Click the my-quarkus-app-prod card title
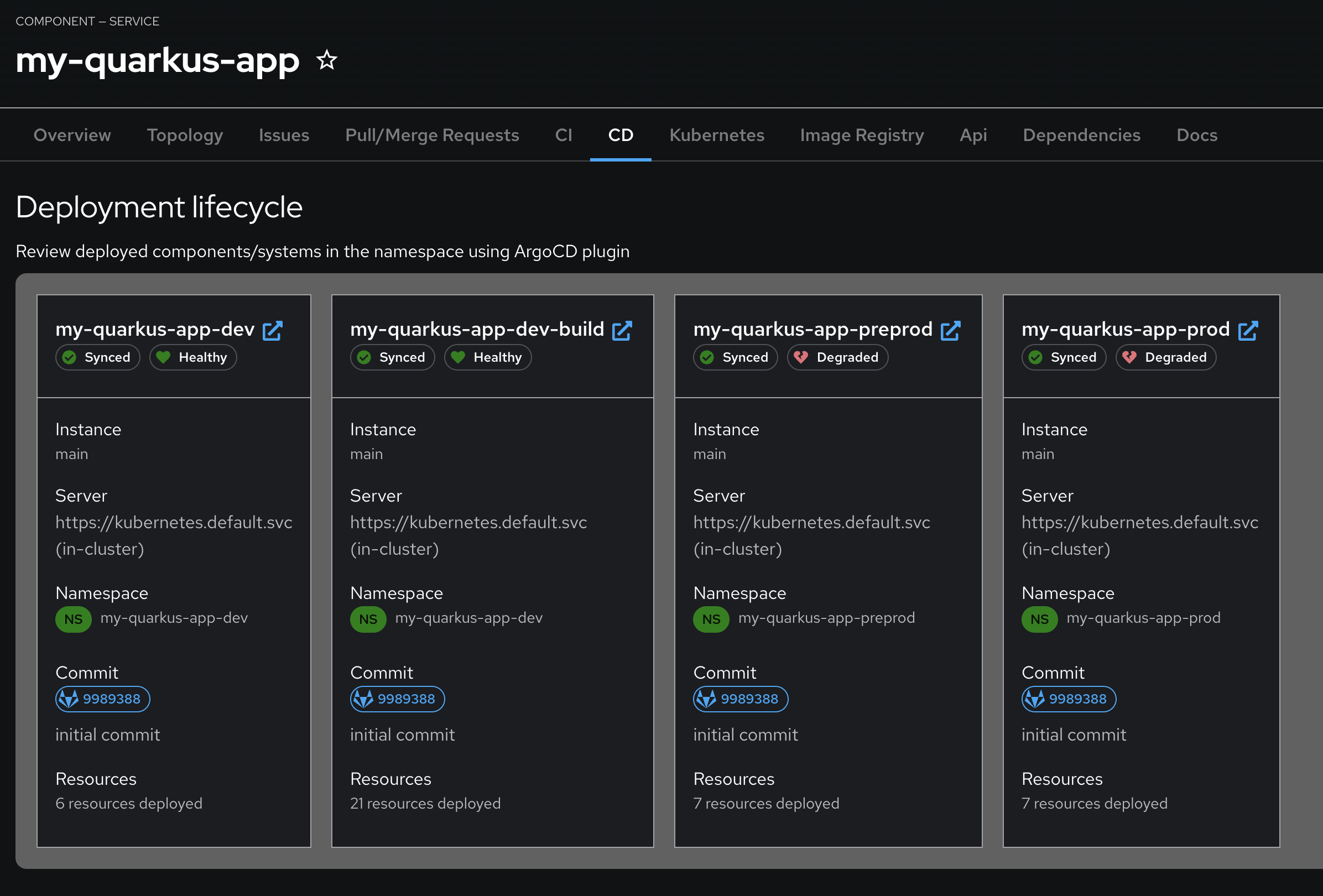 coord(1126,330)
